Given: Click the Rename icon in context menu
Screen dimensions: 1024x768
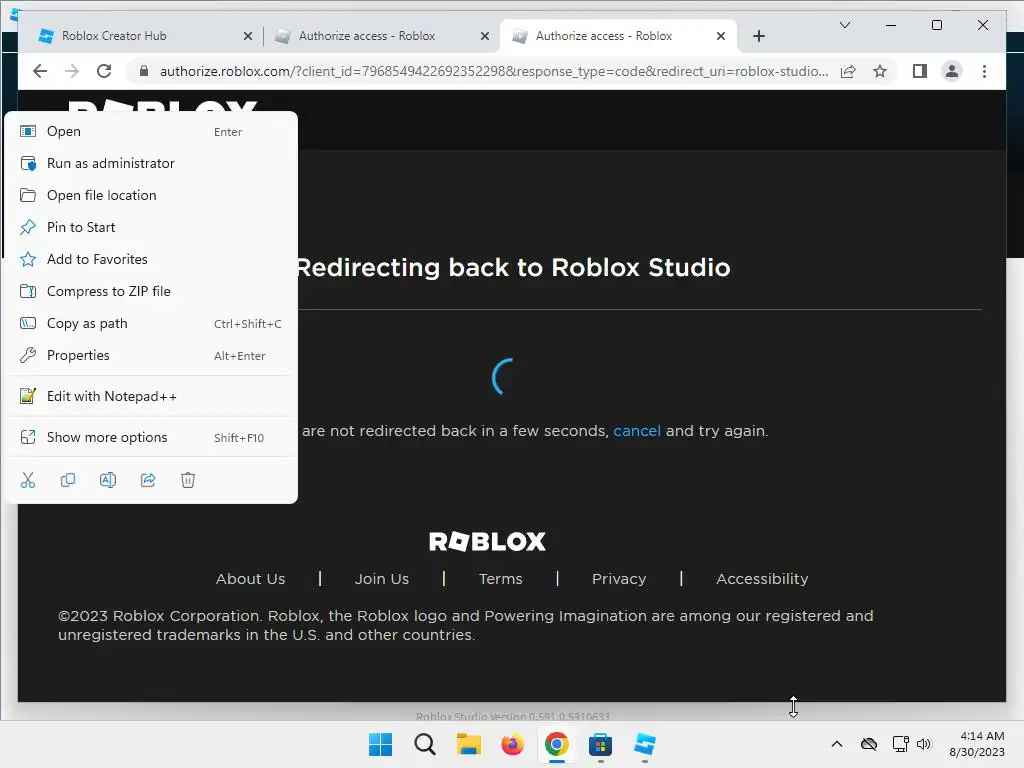Looking at the screenshot, I should pos(108,481).
